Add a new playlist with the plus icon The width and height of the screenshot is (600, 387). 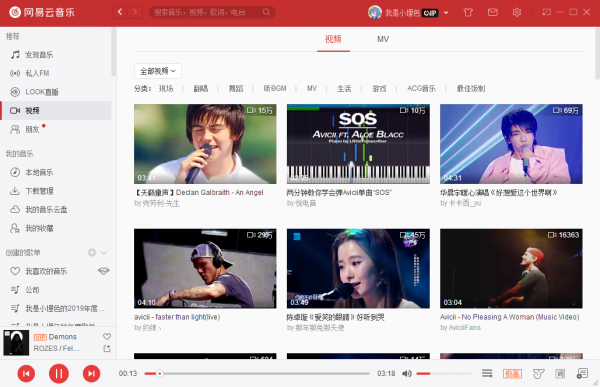tap(92, 252)
